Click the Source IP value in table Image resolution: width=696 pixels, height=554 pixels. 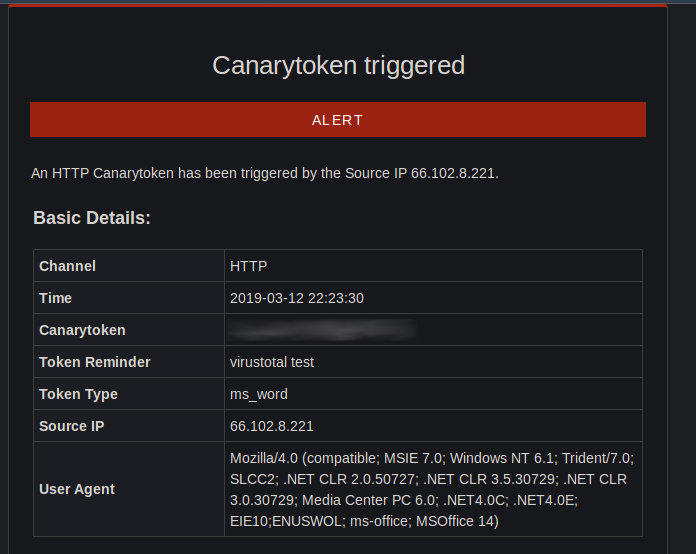pyautogui.click(x=272, y=426)
